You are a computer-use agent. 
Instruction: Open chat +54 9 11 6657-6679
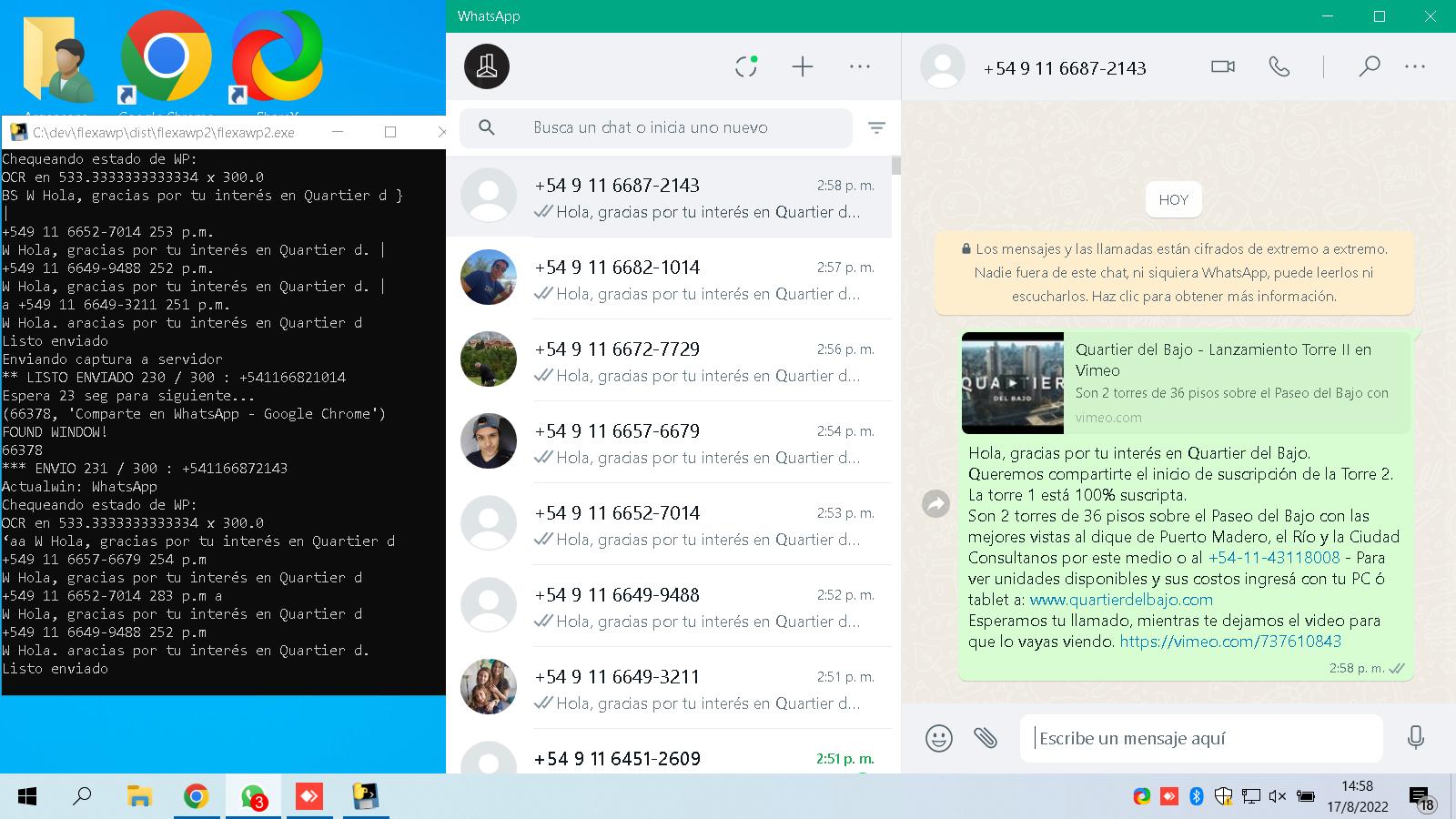[669, 442]
